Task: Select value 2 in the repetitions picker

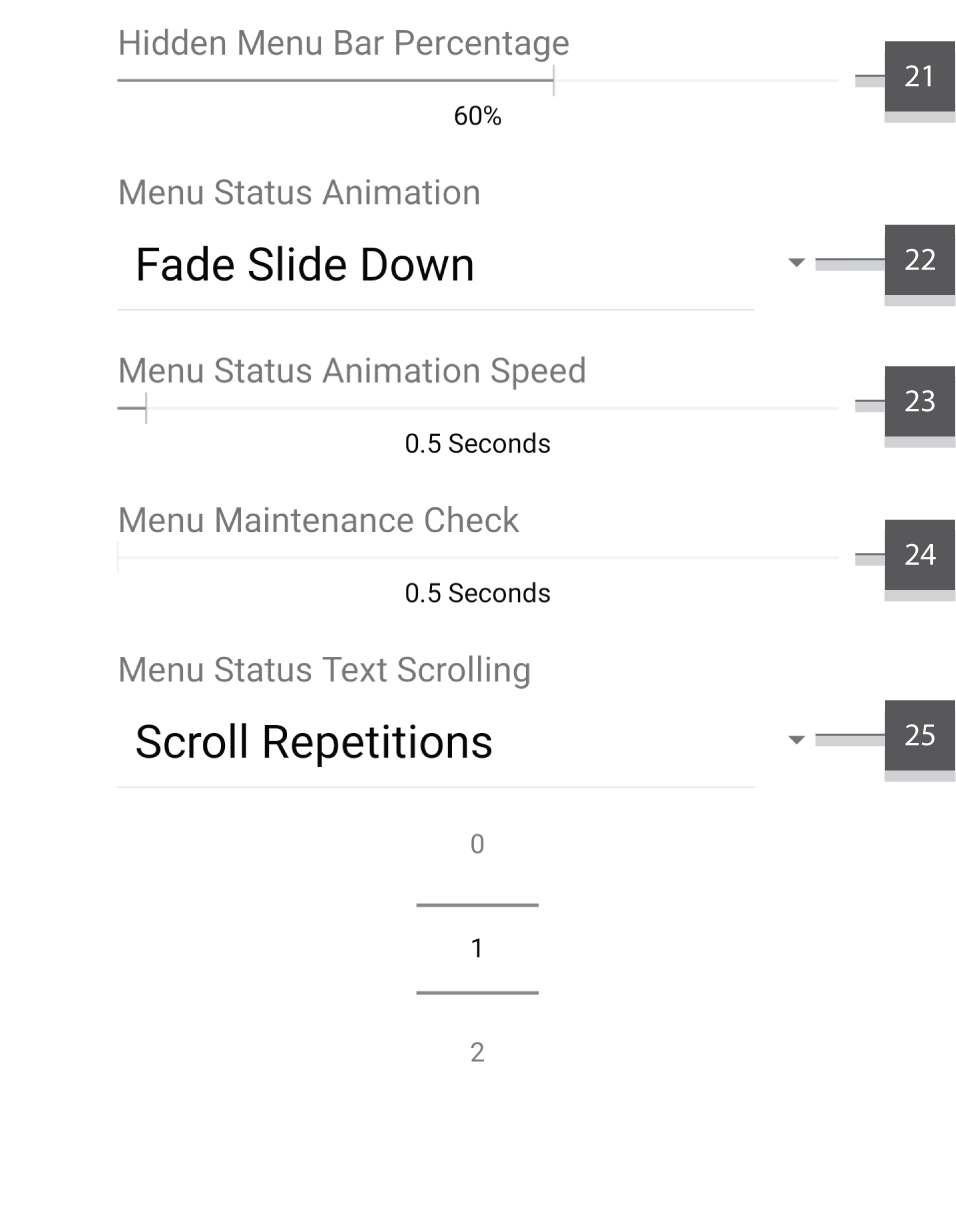Action: 477,1051
